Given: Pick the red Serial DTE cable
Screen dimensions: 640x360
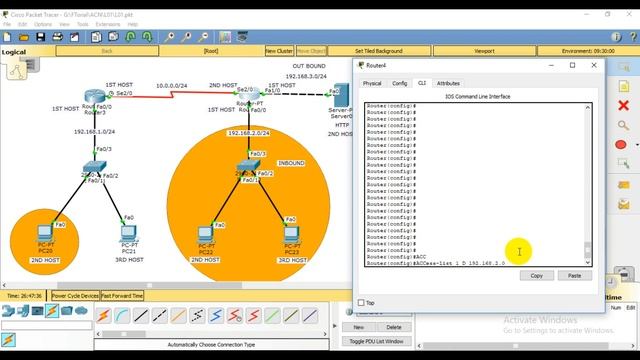Looking at the screenshot, I should [x=253, y=316].
